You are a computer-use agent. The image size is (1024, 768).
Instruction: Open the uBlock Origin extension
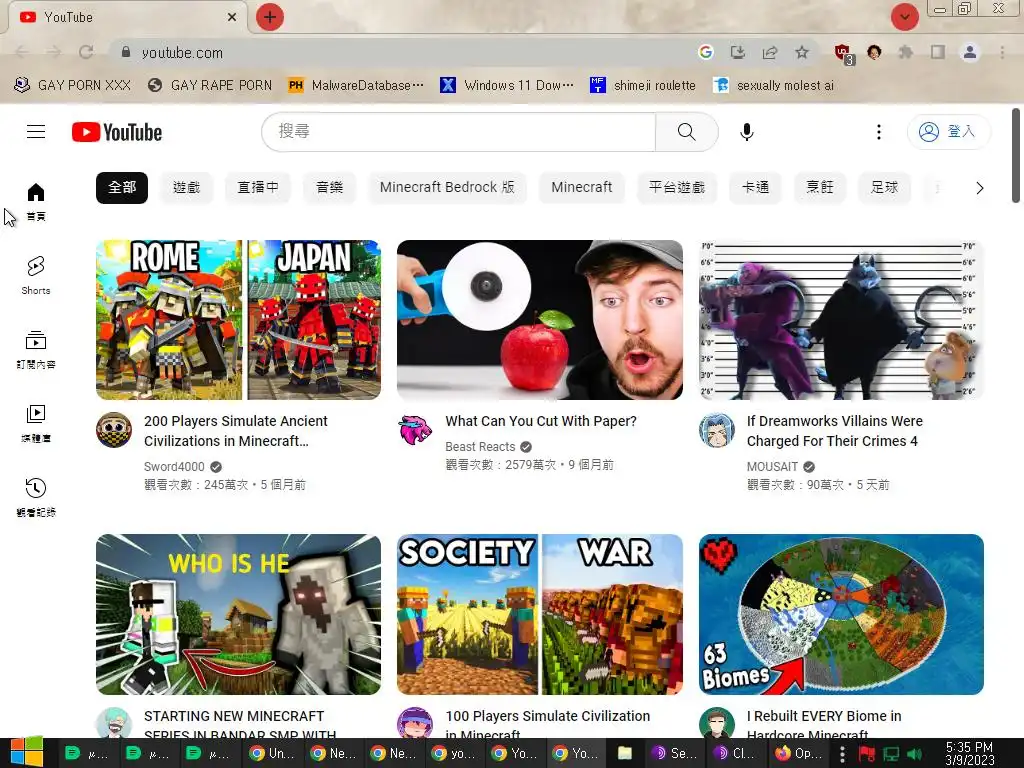pyautogui.click(x=843, y=53)
